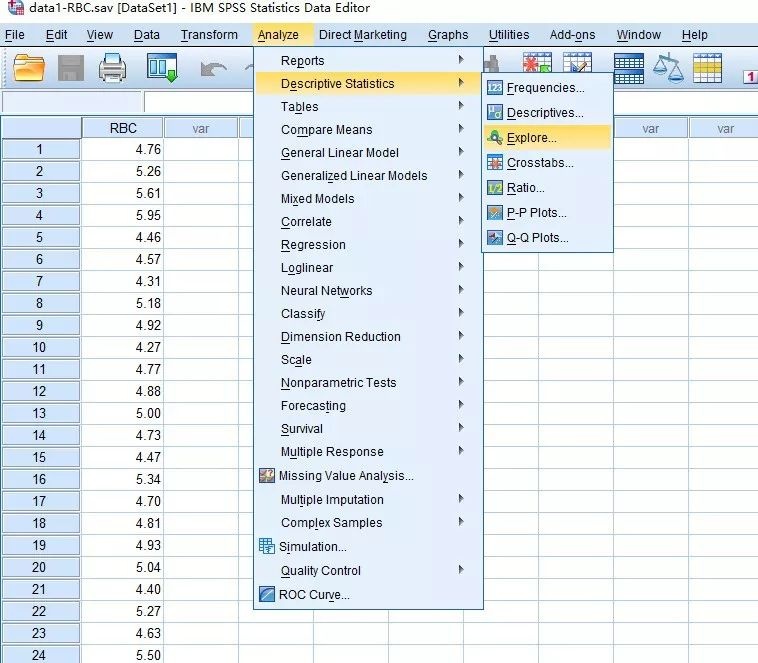The image size is (758, 663).
Task: Click the Descriptives icon in the submenu
Action: tap(495, 113)
